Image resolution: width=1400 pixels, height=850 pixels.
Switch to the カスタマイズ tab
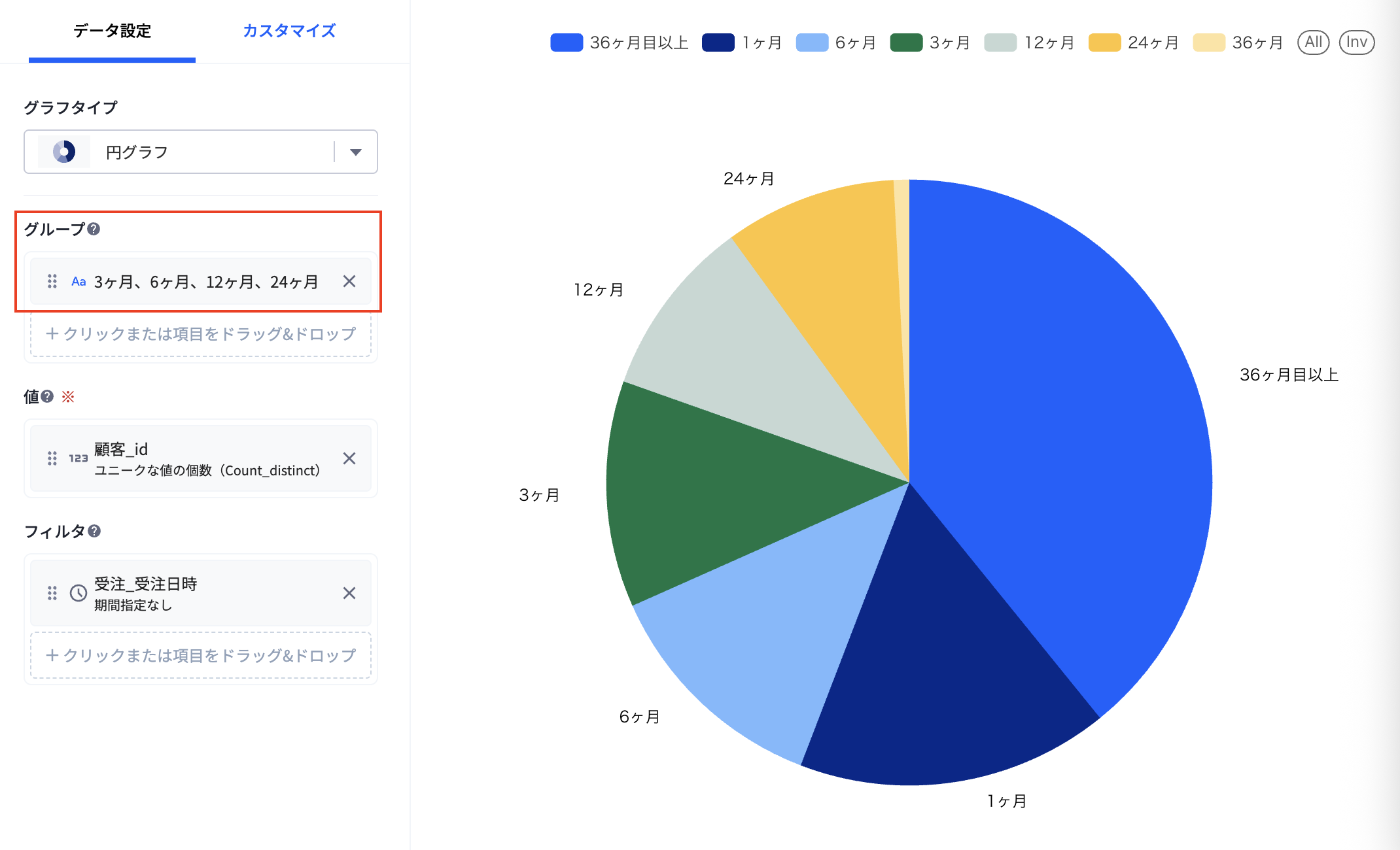click(x=289, y=31)
